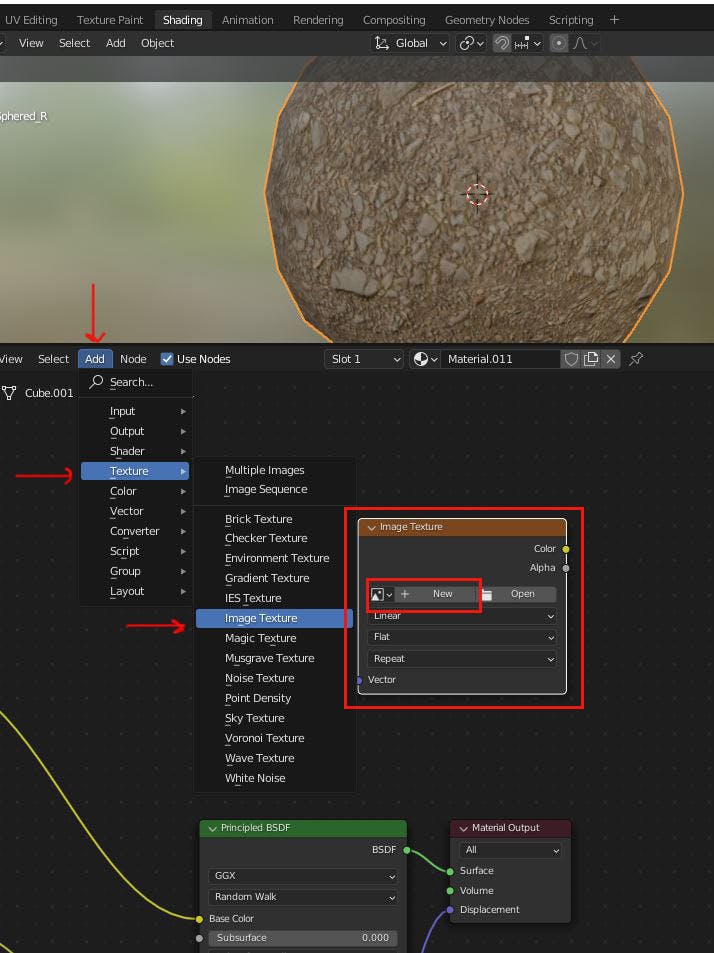Toggle the snap magnet icon
Image resolution: width=714 pixels, height=953 pixels.
[502, 43]
